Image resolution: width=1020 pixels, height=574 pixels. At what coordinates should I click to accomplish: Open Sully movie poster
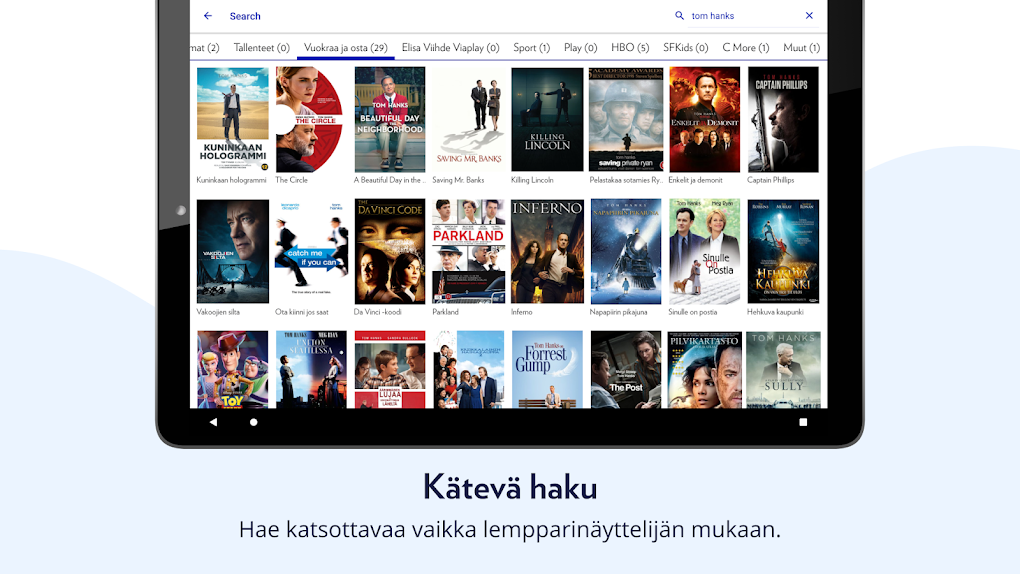(x=783, y=370)
